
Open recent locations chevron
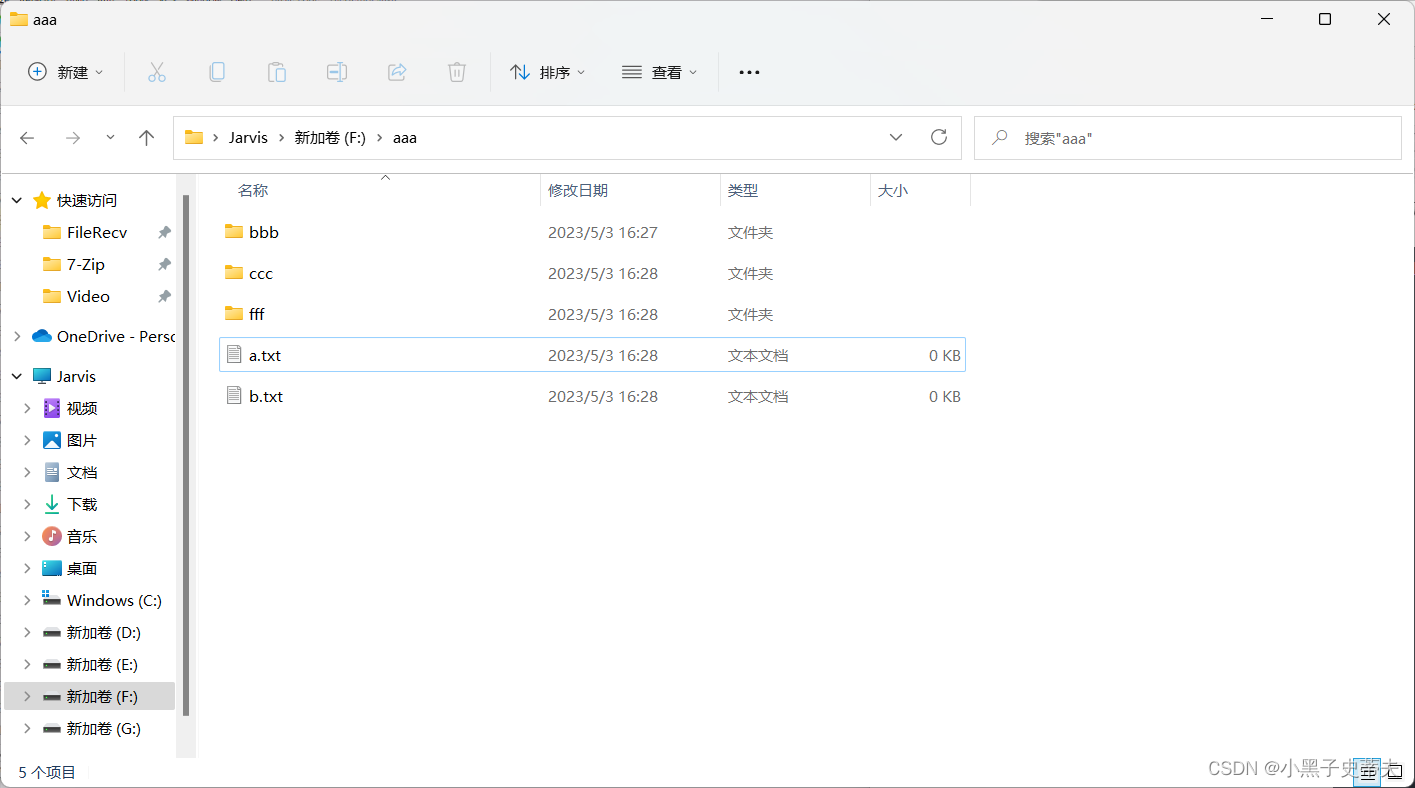tap(110, 137)
